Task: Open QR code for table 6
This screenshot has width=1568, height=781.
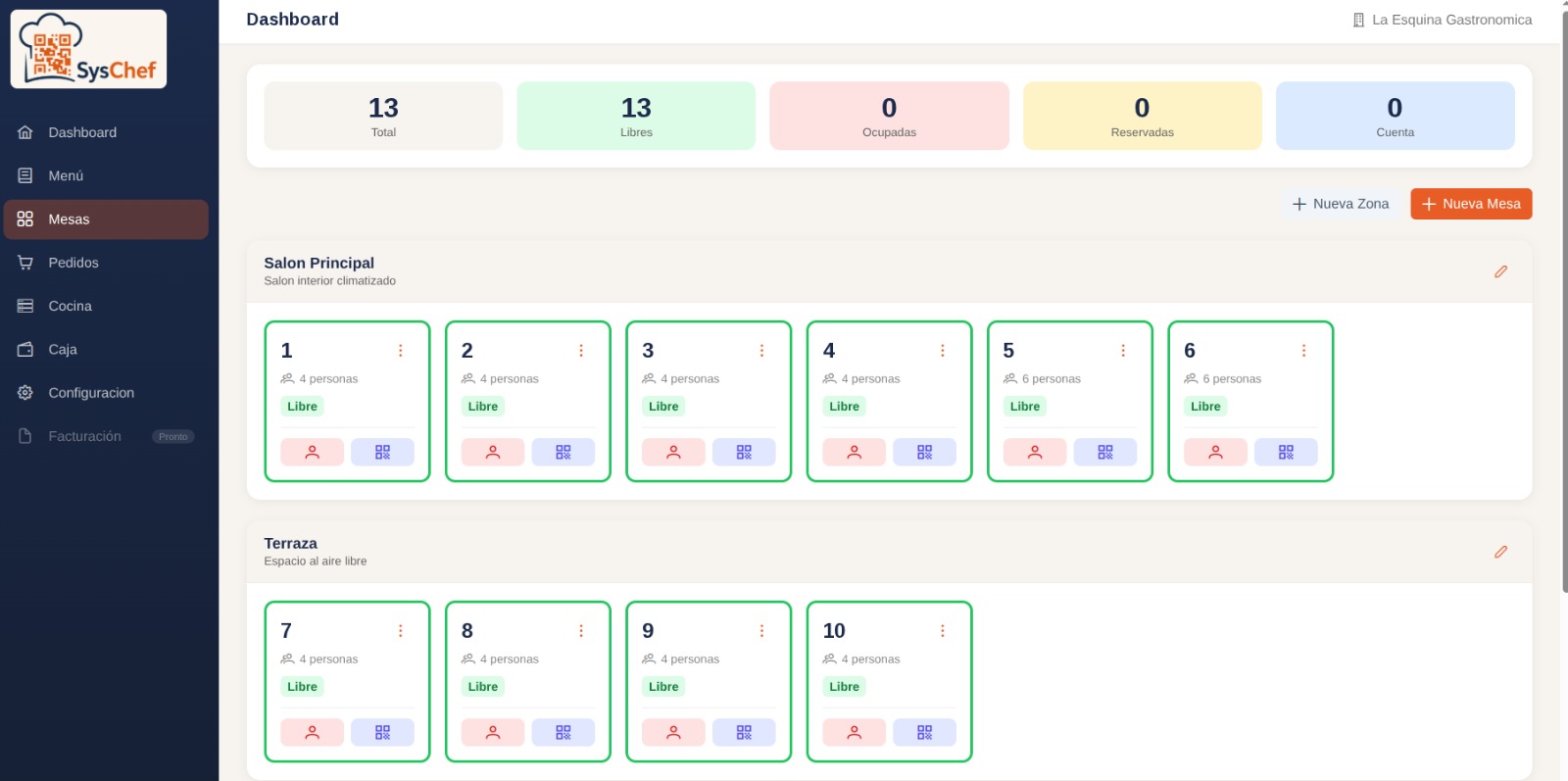Action: click(x=1286, y=452)
